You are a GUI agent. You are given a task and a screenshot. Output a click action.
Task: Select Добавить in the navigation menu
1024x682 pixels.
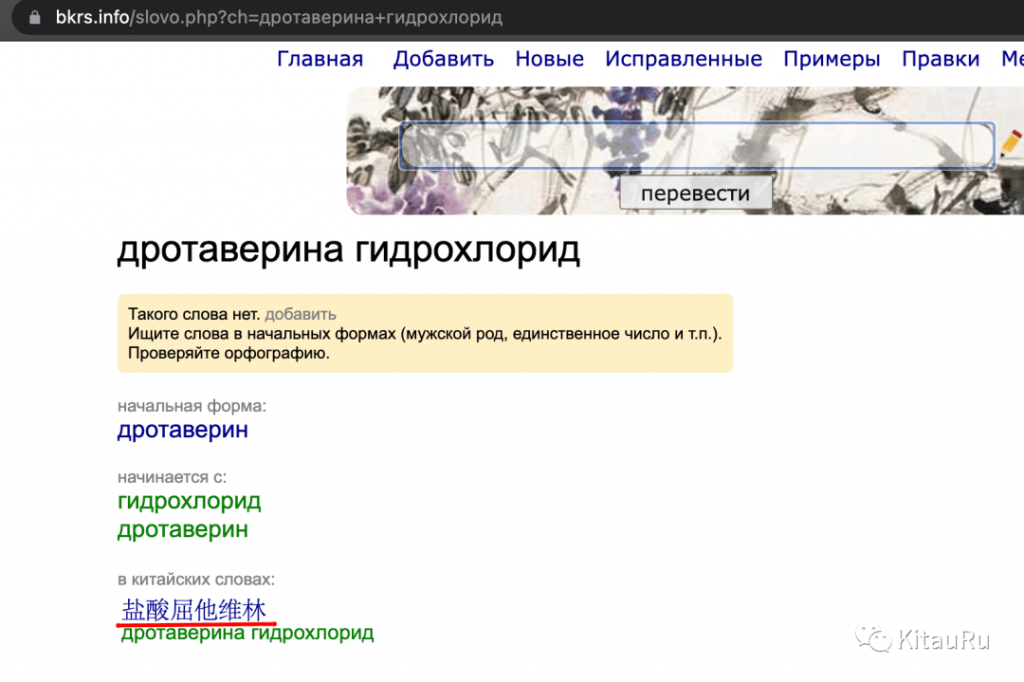pos(443,58)
